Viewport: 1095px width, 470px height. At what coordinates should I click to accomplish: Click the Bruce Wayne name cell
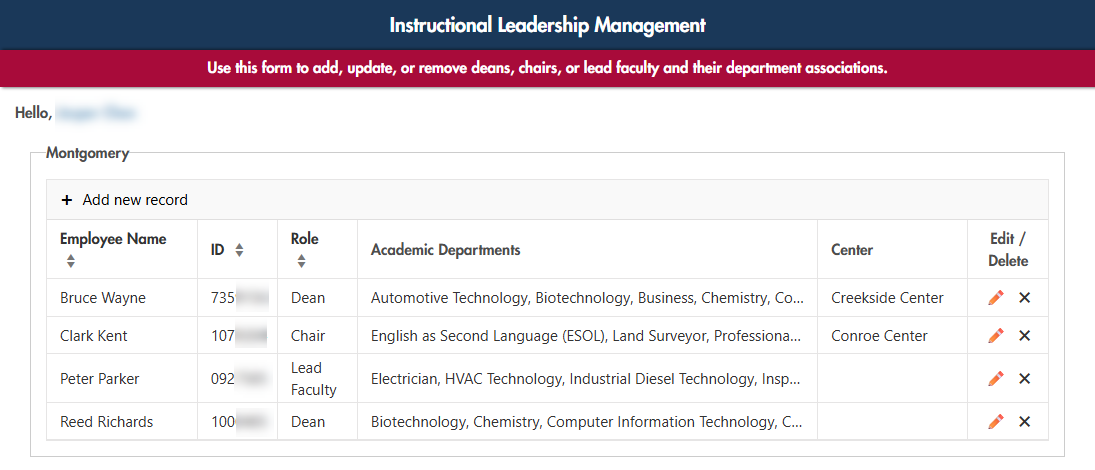click(x=103, y=298)
